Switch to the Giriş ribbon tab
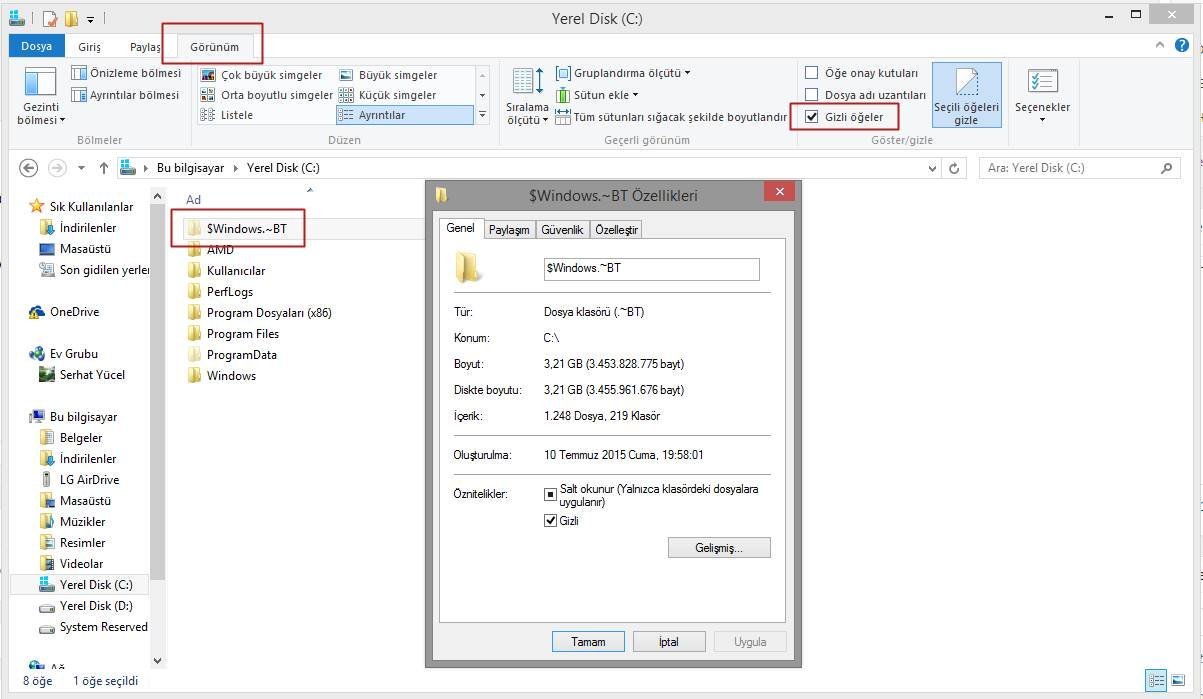The width and height of the screenshot is (1203, 699). 90,46
